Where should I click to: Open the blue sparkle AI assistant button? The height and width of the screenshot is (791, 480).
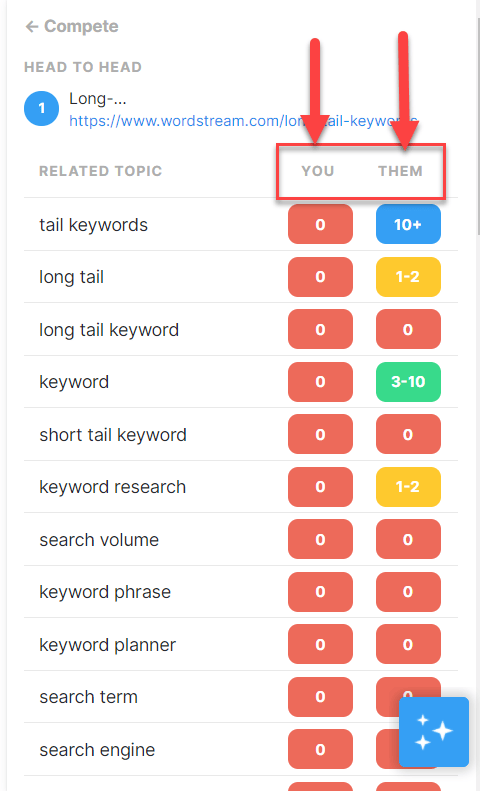[434, 732]
